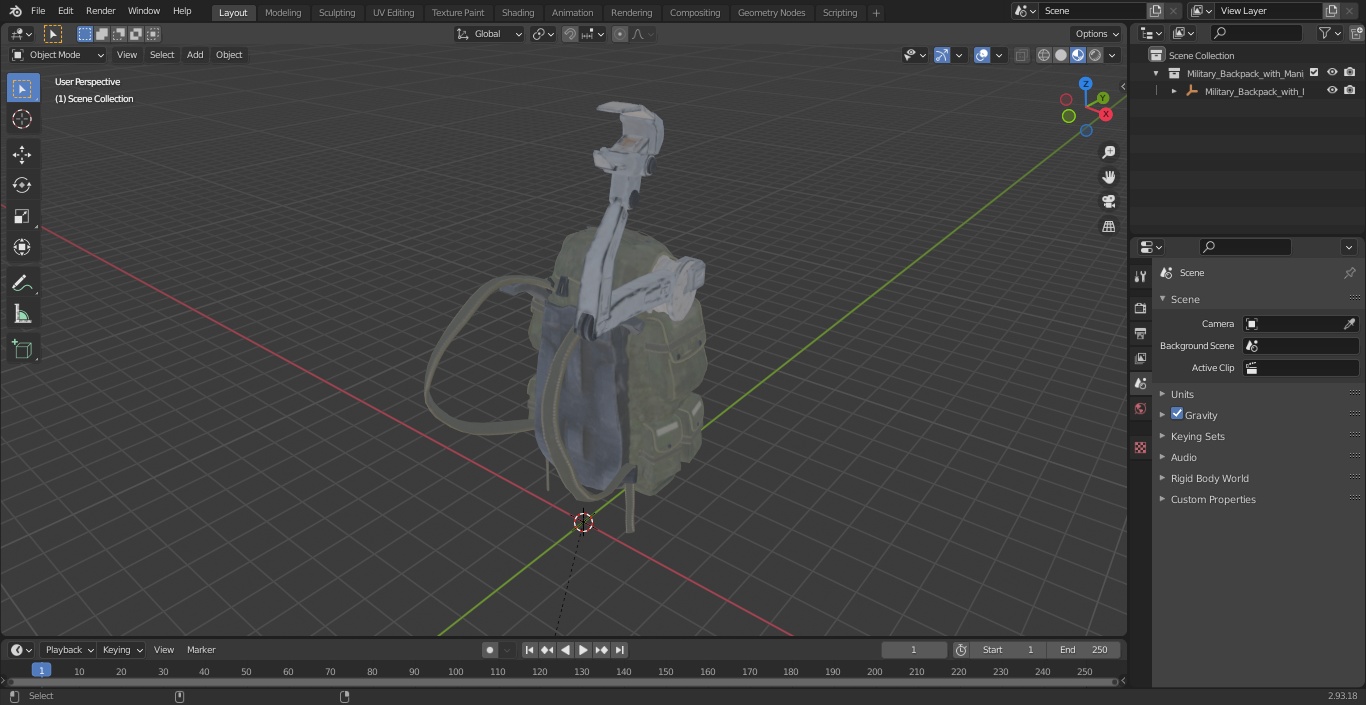This screenshot has height=705, width=1366.
Task: Toggle proportional editing
Action: pos(620,34)
